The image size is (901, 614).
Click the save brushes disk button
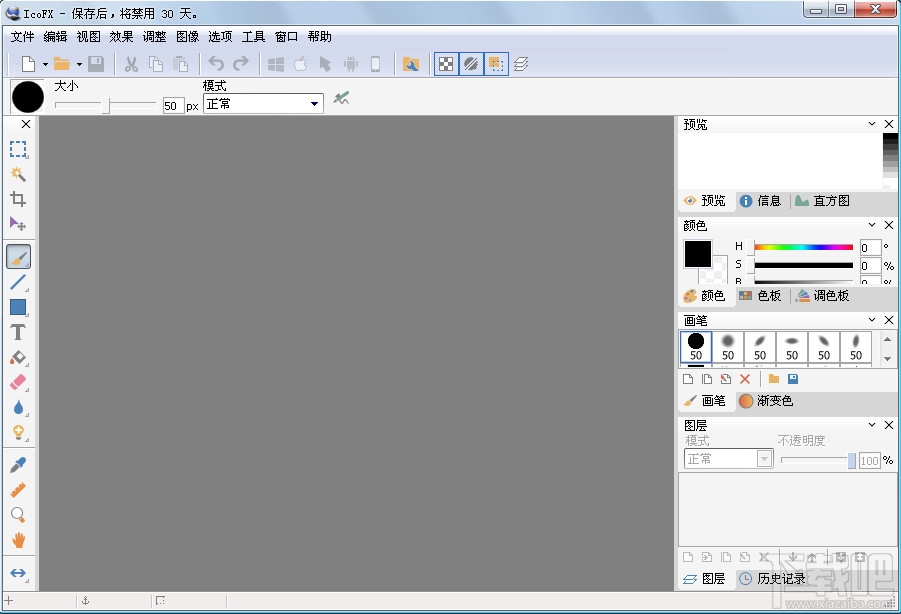793,379
